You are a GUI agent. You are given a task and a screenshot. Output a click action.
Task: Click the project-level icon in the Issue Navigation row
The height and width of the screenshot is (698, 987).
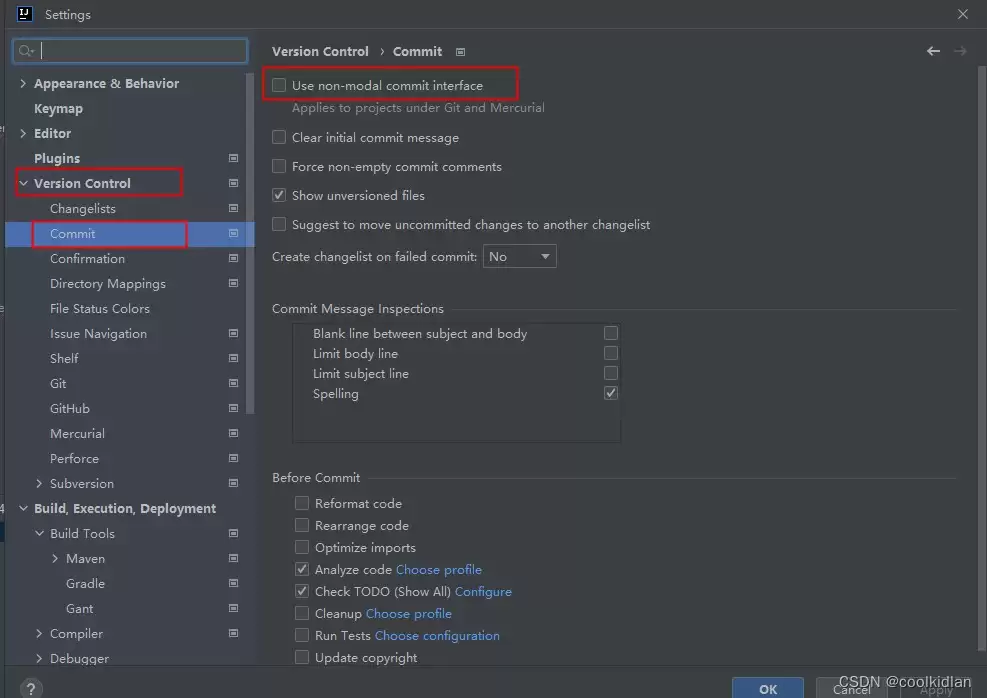click(233, 333)
